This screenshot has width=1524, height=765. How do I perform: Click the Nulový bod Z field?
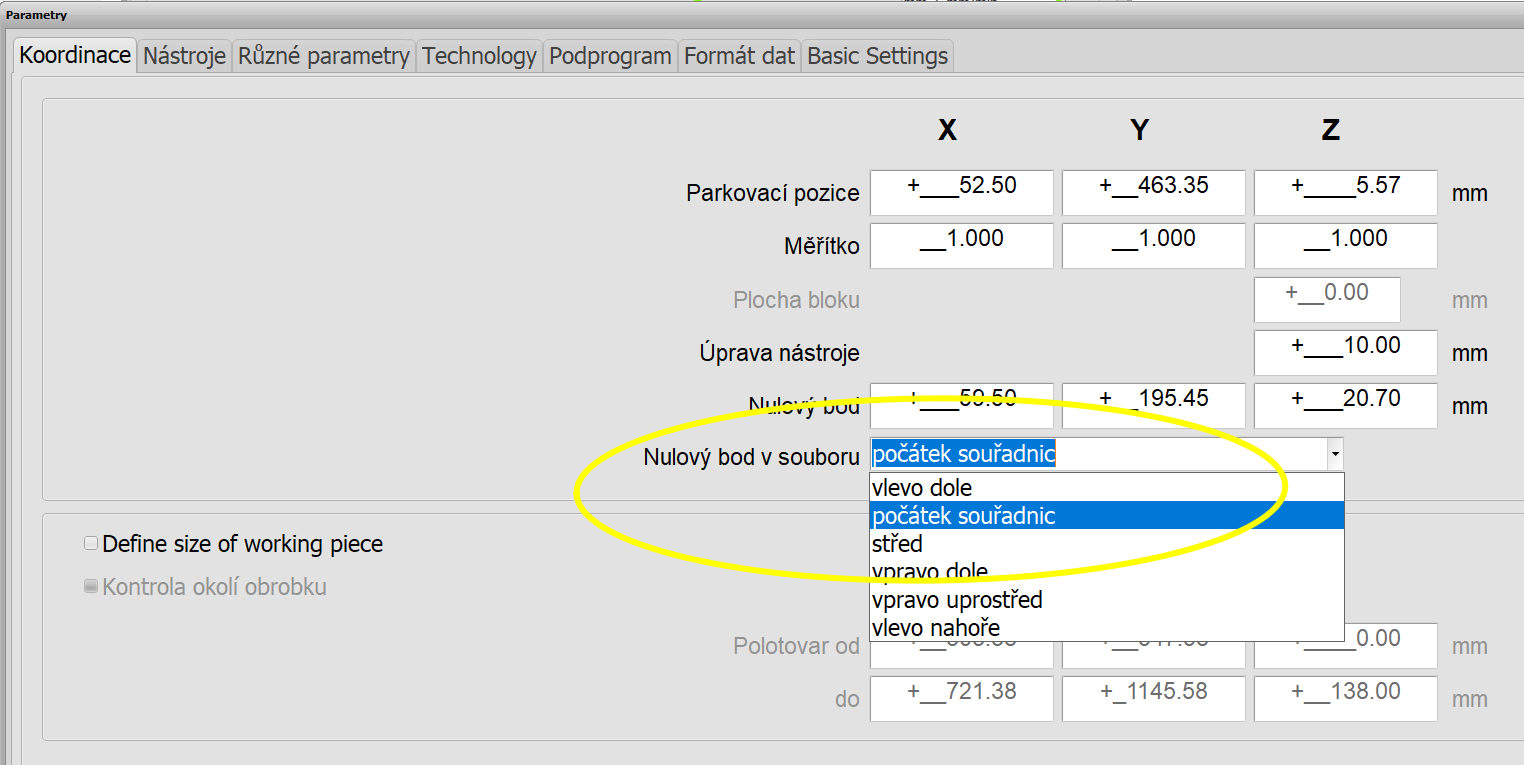[1345, 406]
